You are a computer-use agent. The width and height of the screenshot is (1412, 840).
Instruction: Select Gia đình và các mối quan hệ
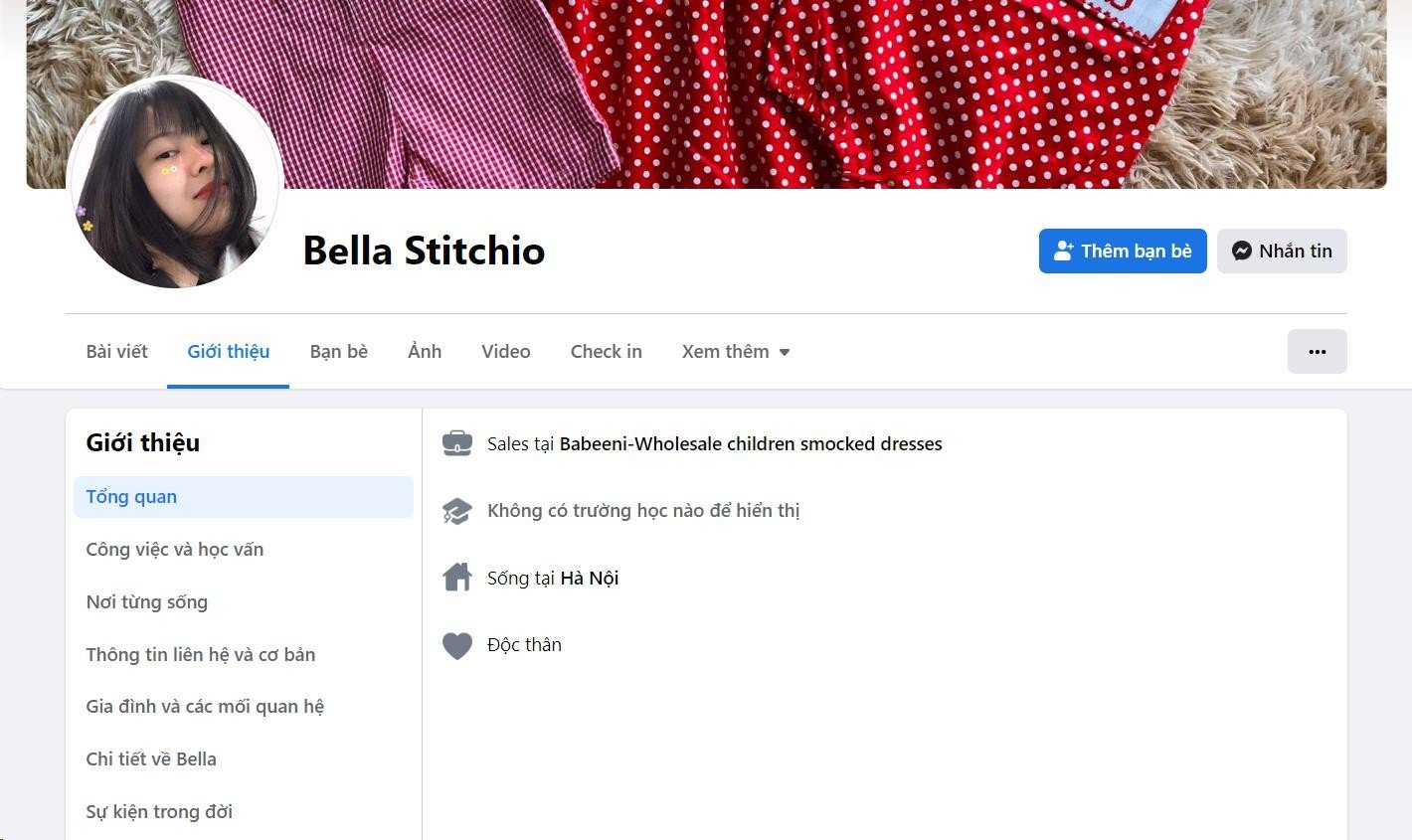(x=205, y=707)
